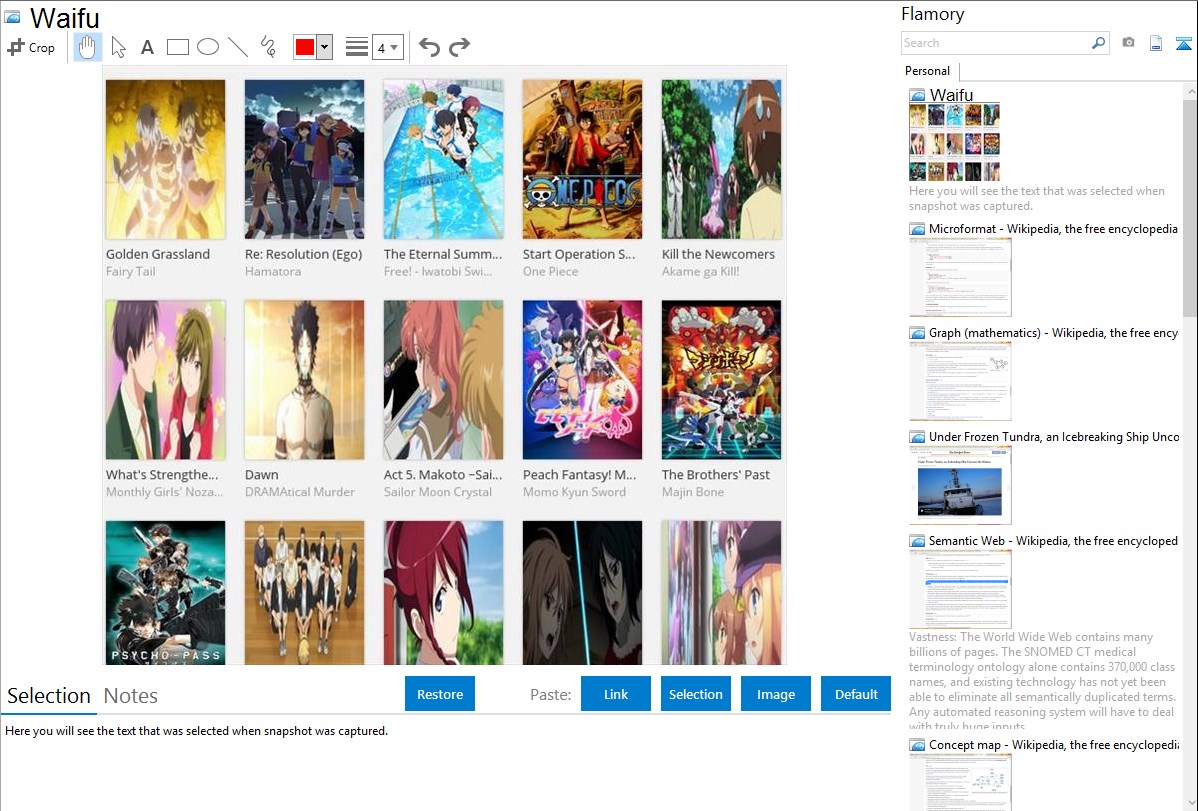Switch to the Notes tab

click(131, 696)
